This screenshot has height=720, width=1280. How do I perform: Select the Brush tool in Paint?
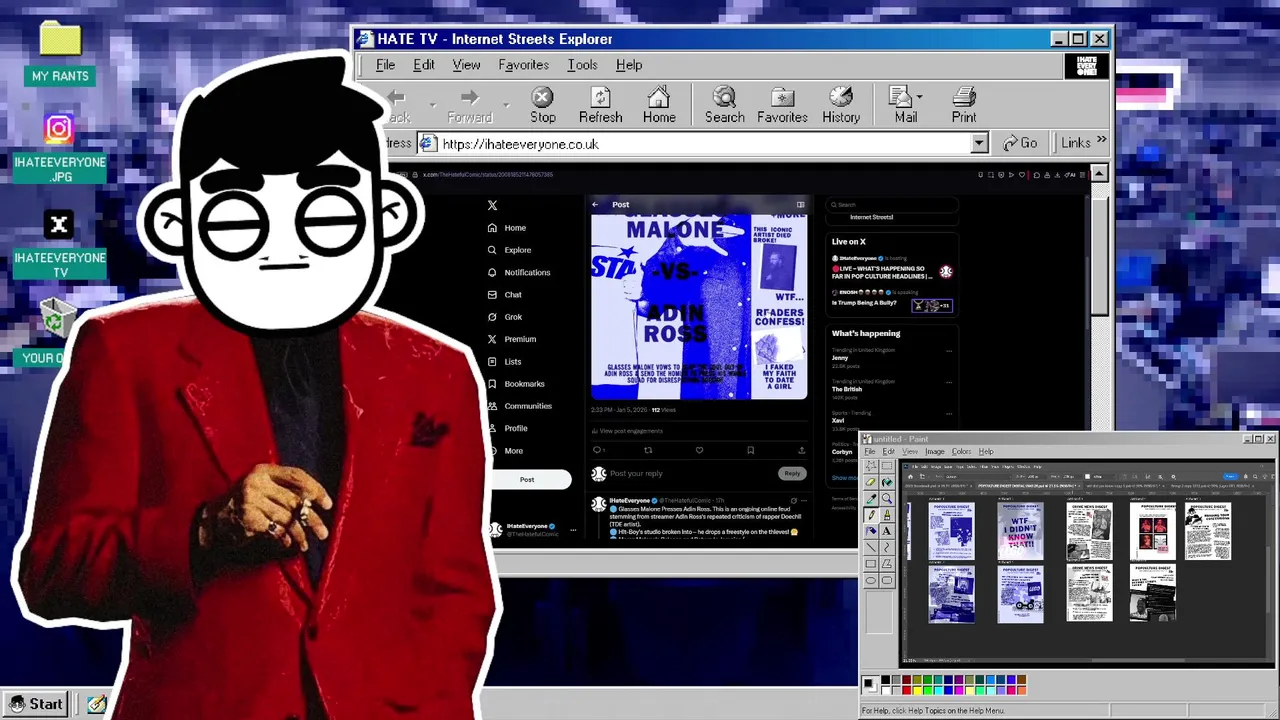887,515
